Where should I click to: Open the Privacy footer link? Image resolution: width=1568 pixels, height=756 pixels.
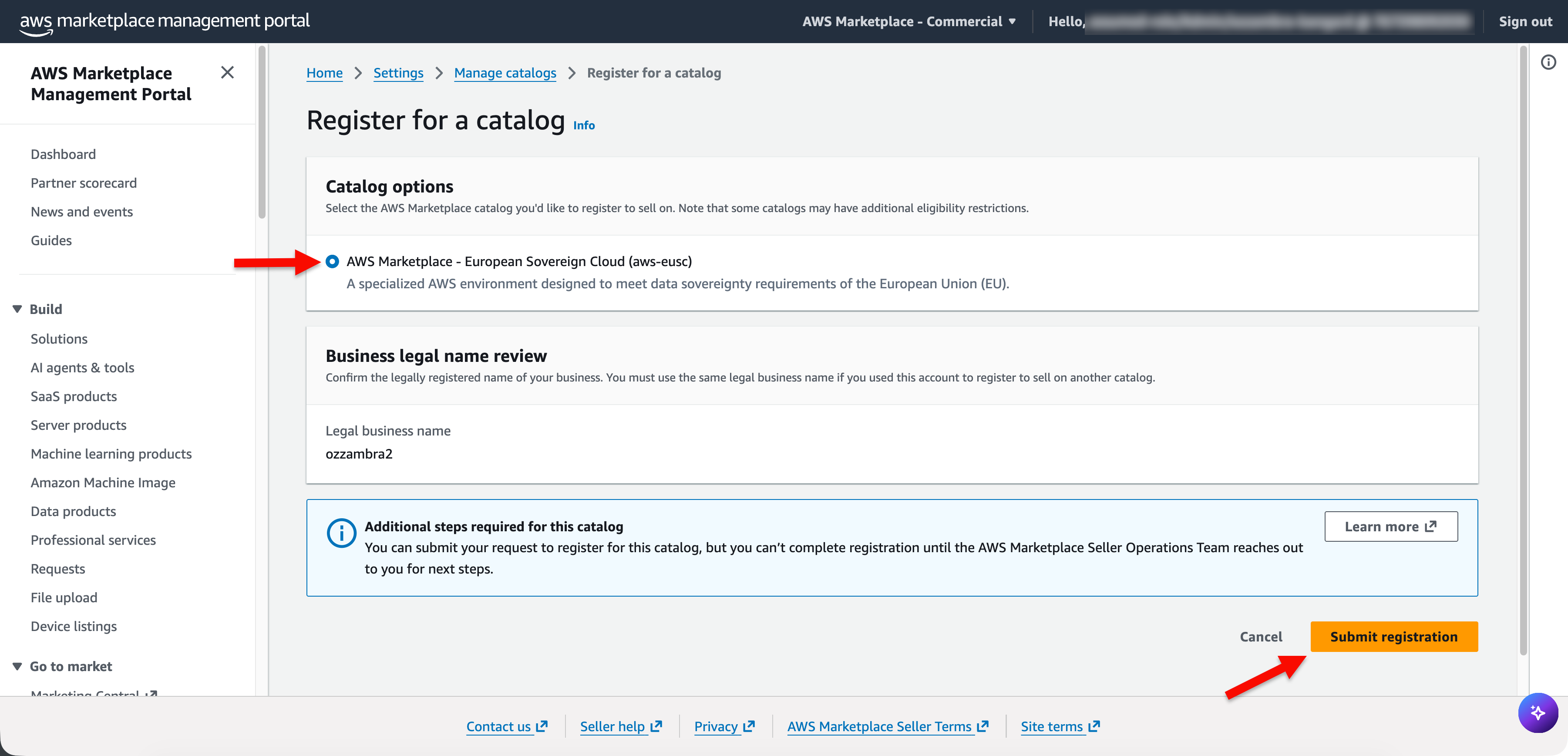[724, 726]
